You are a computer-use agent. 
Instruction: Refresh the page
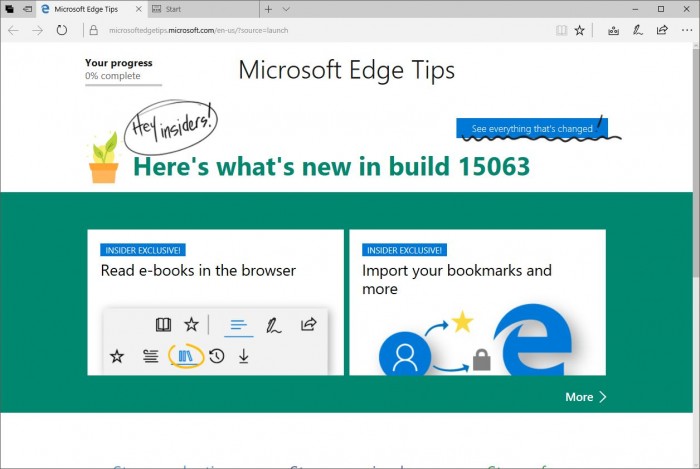pyautogui.click(x=62, y=30)
